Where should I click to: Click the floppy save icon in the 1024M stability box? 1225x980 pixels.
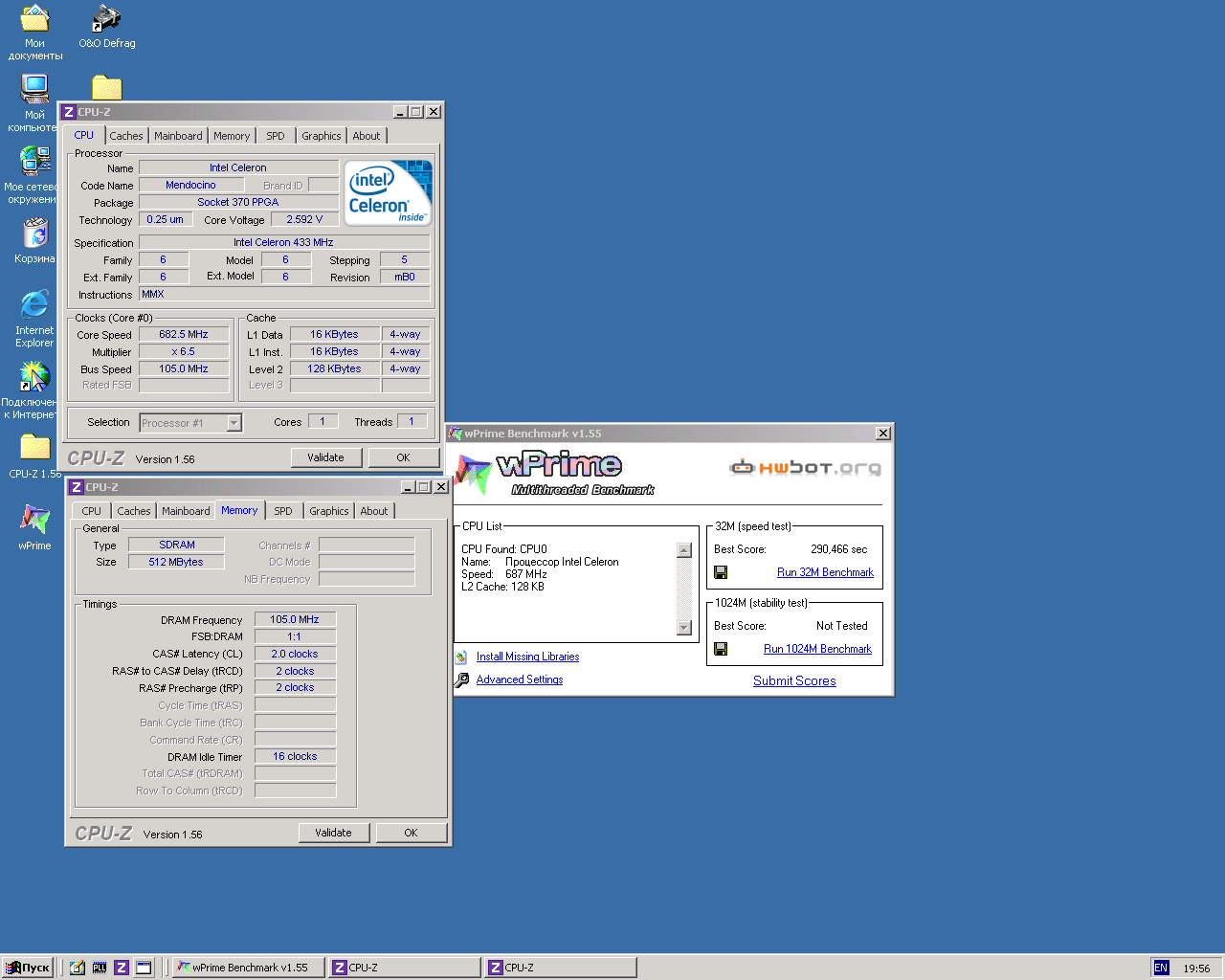pos(721,649)
